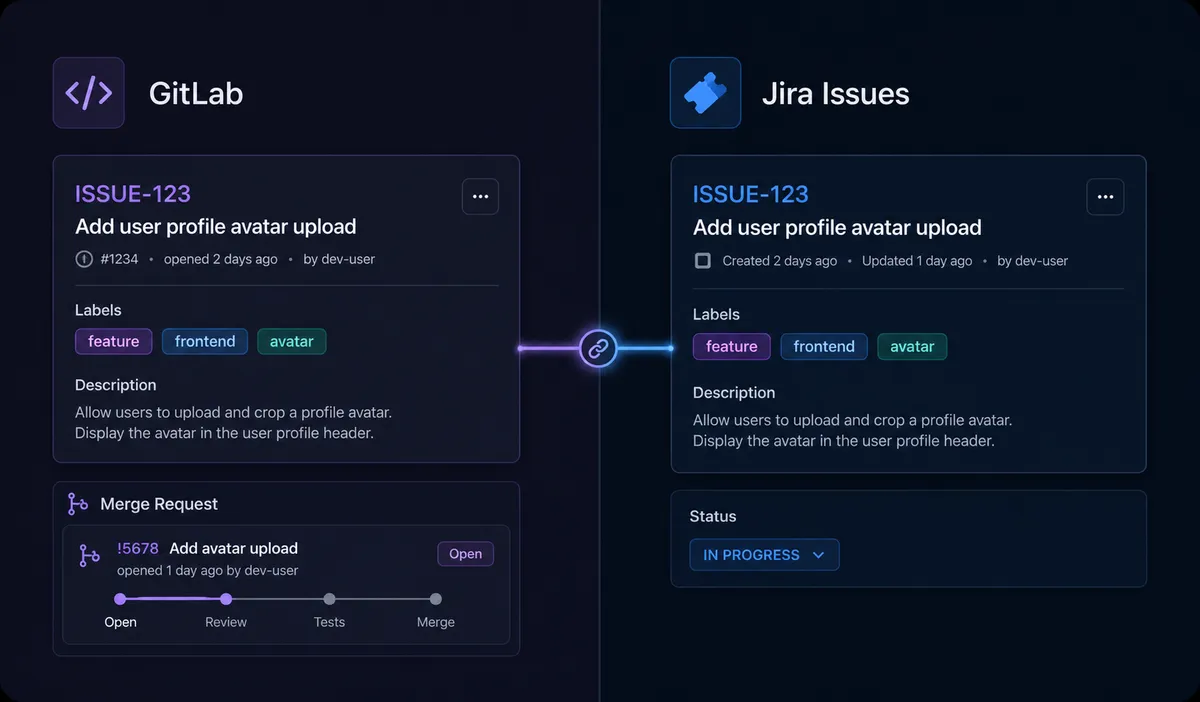Click 'opened 2 days ago' in GitLab card

point(221,259)
